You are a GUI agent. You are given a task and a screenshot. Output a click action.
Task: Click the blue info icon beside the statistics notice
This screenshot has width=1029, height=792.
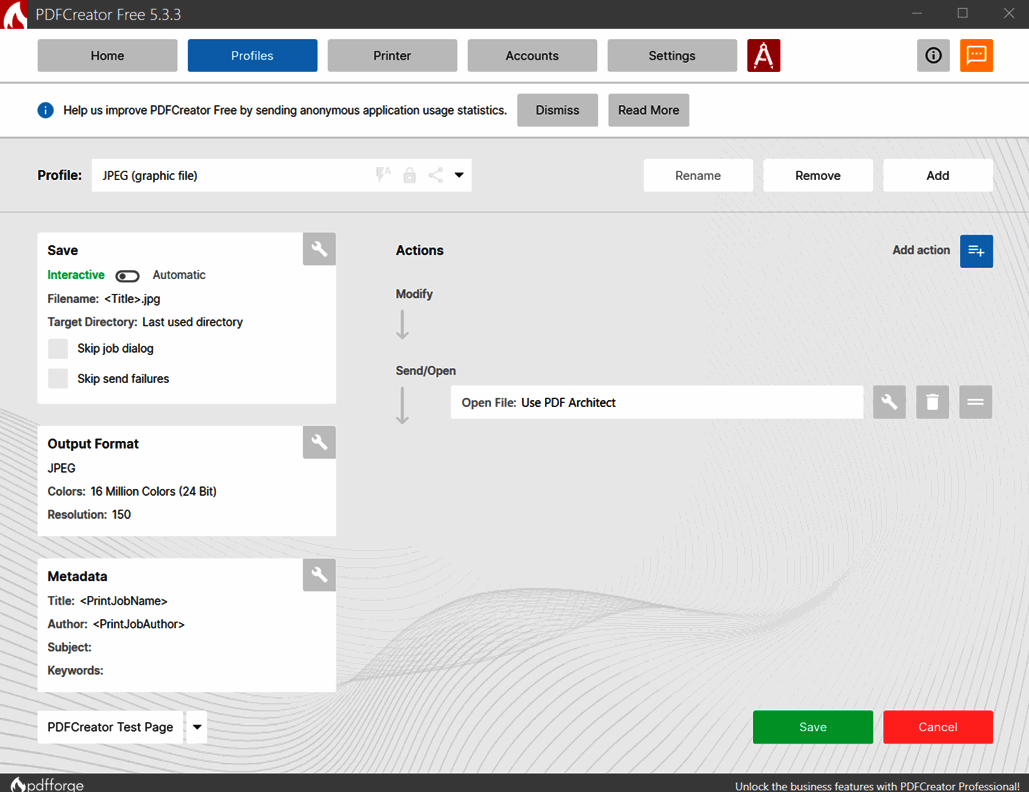click(x=45, y=110)
